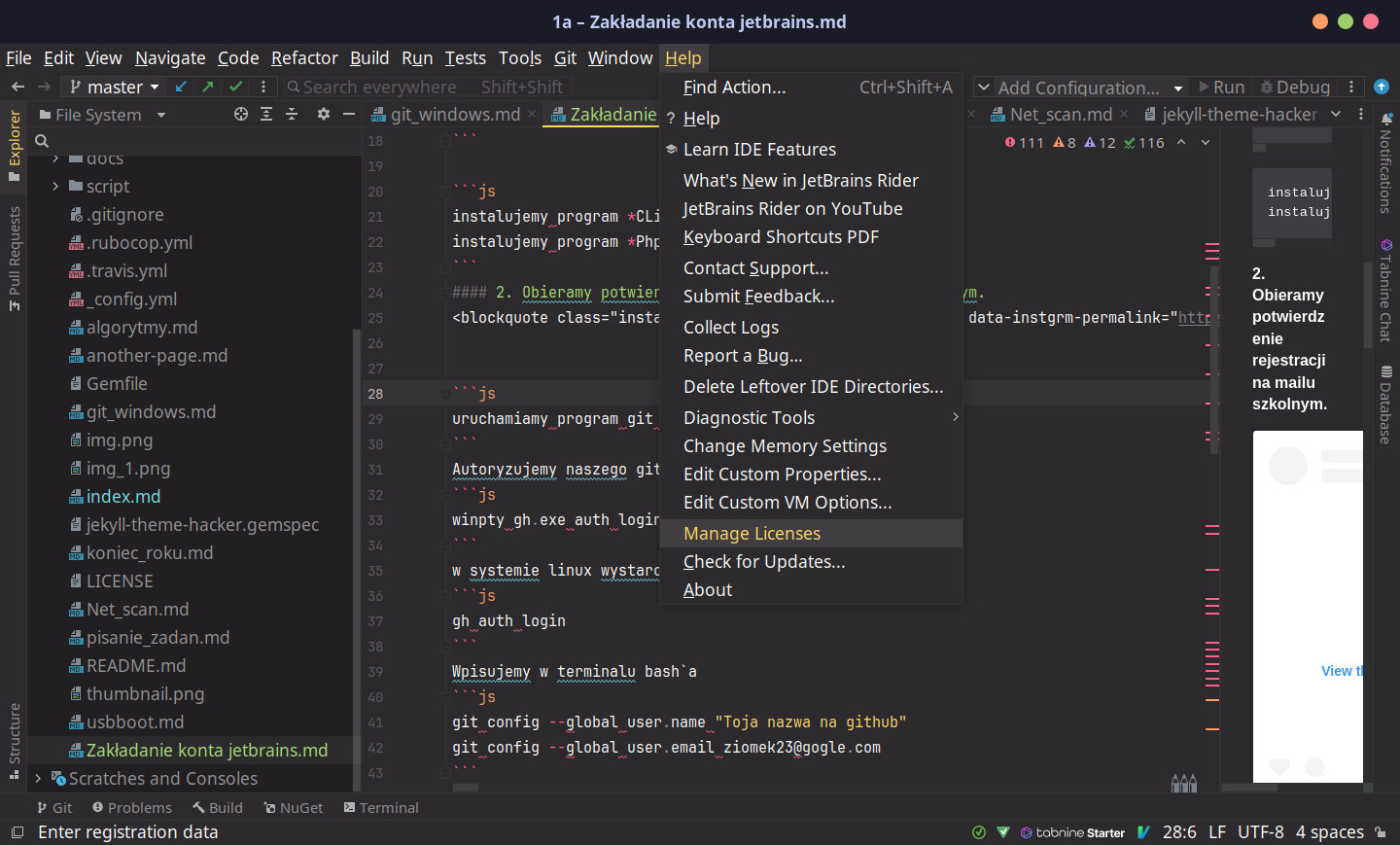Click the Forward navigation arrow
The image size is (1400, 845).
(x=44, y=87)
